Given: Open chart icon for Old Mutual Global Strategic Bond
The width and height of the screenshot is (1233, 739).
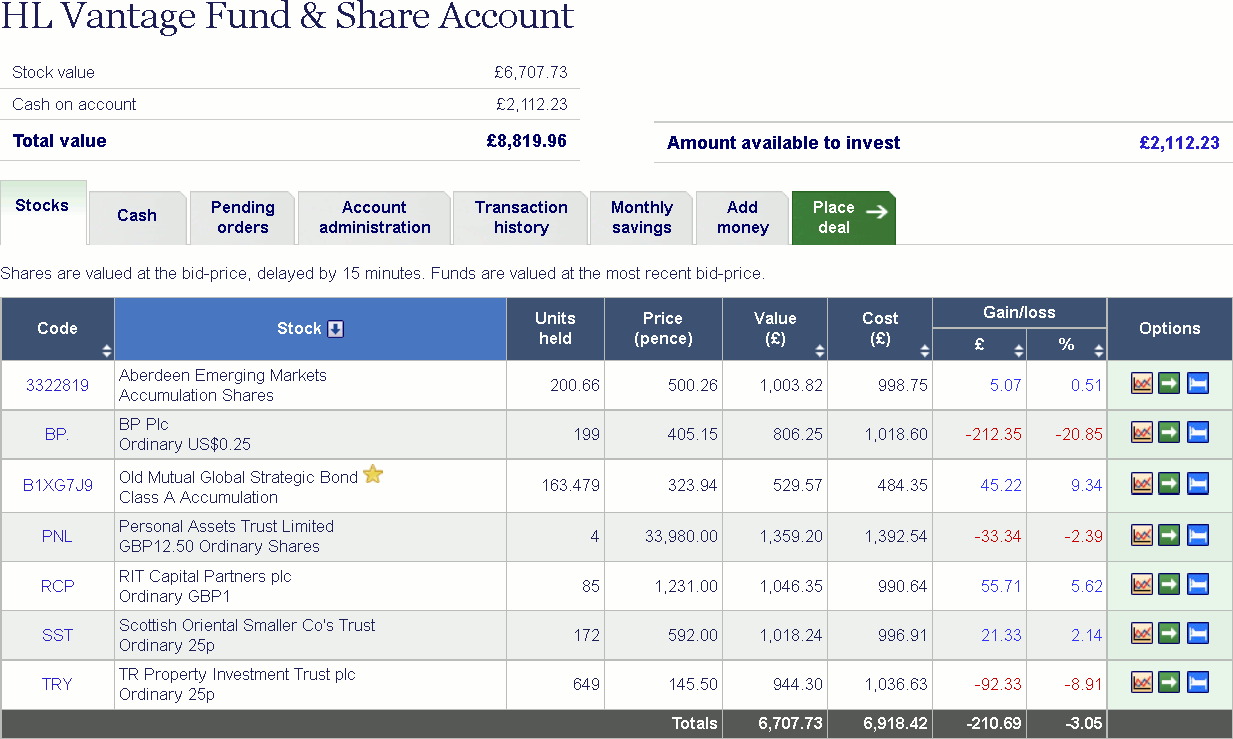Looking at the screenshot, I should (1142, 484).
